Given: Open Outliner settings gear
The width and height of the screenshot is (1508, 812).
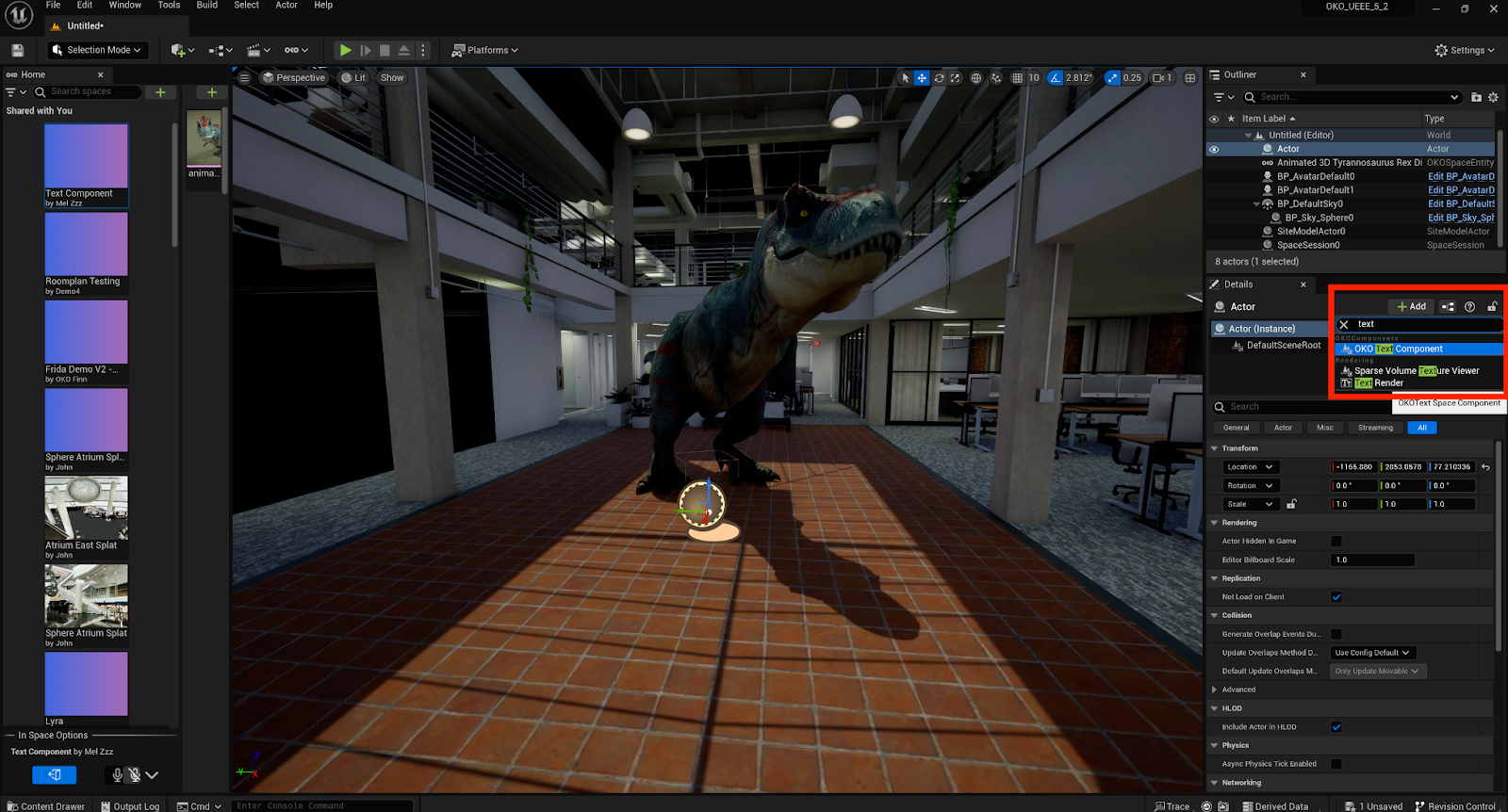Looking at the screenshot, I should [1493, 97].
